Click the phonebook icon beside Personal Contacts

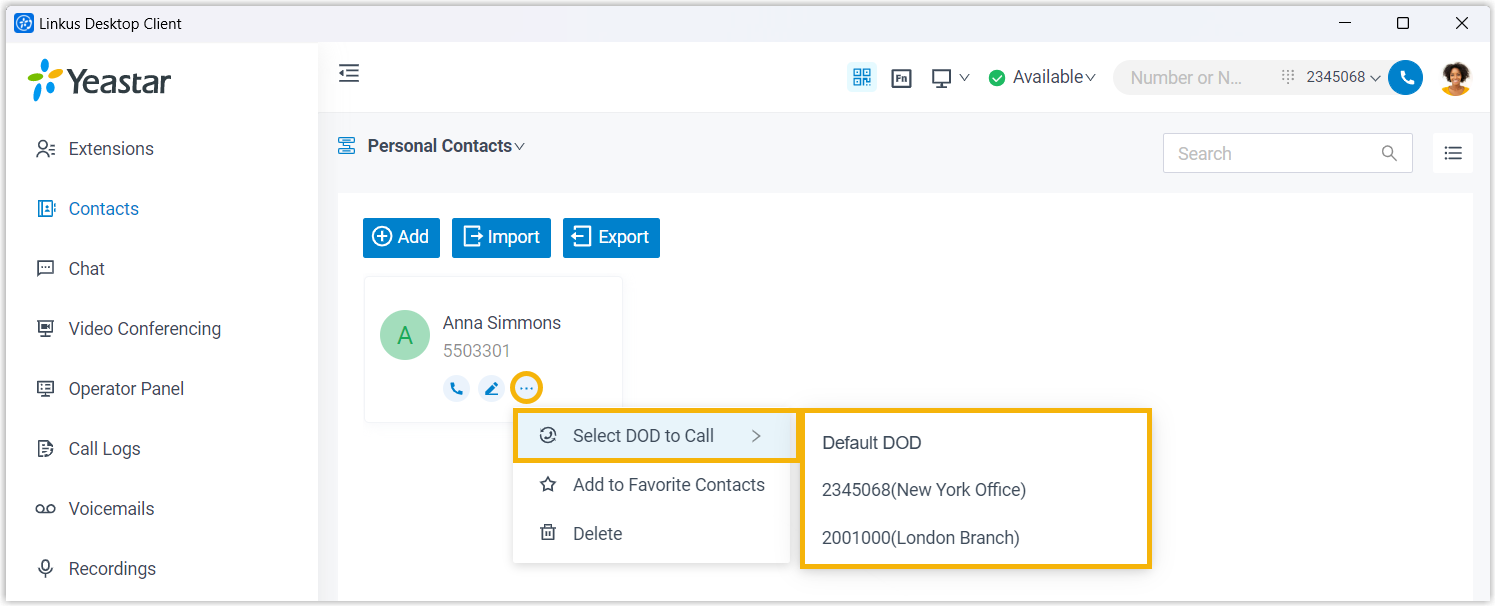pos(347,146)
